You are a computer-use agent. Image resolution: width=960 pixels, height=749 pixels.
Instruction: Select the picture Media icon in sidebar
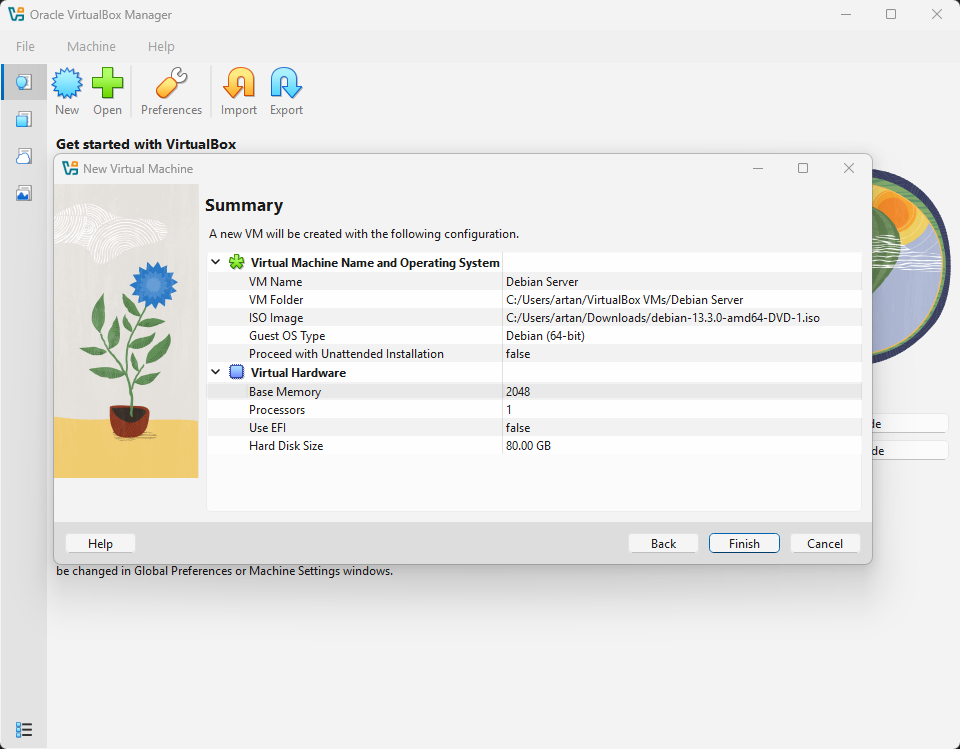click(24, 193)
